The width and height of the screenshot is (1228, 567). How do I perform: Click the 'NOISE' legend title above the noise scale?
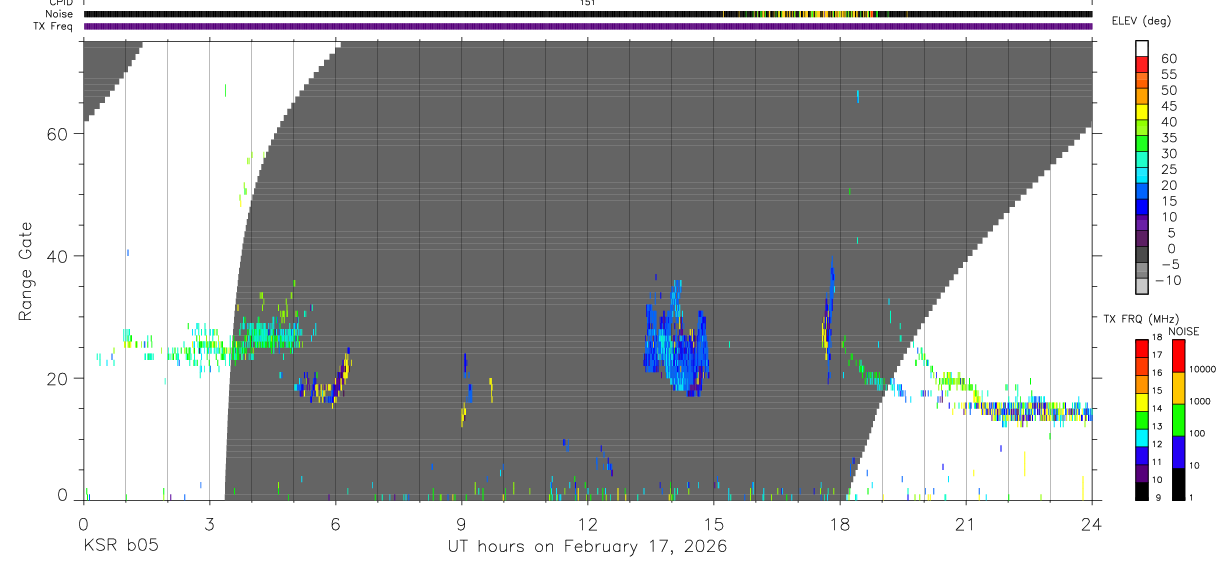click(1184, 331)
